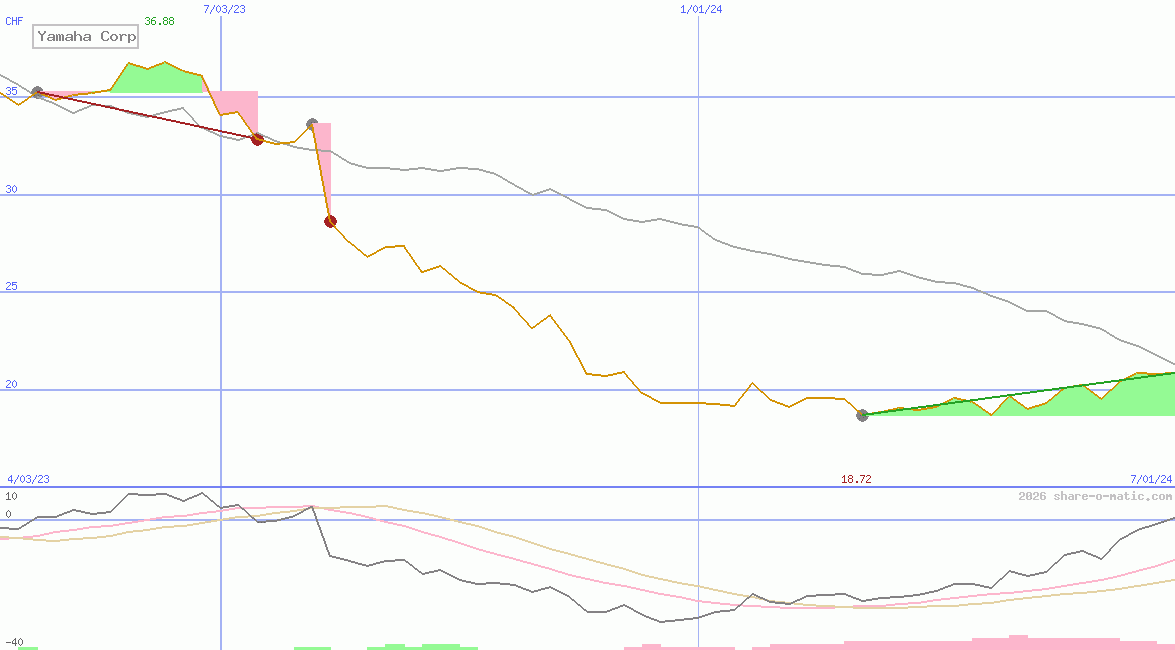Click the -40 oscillator axis label
The image size is (1175, 650).
coord(14,642)
